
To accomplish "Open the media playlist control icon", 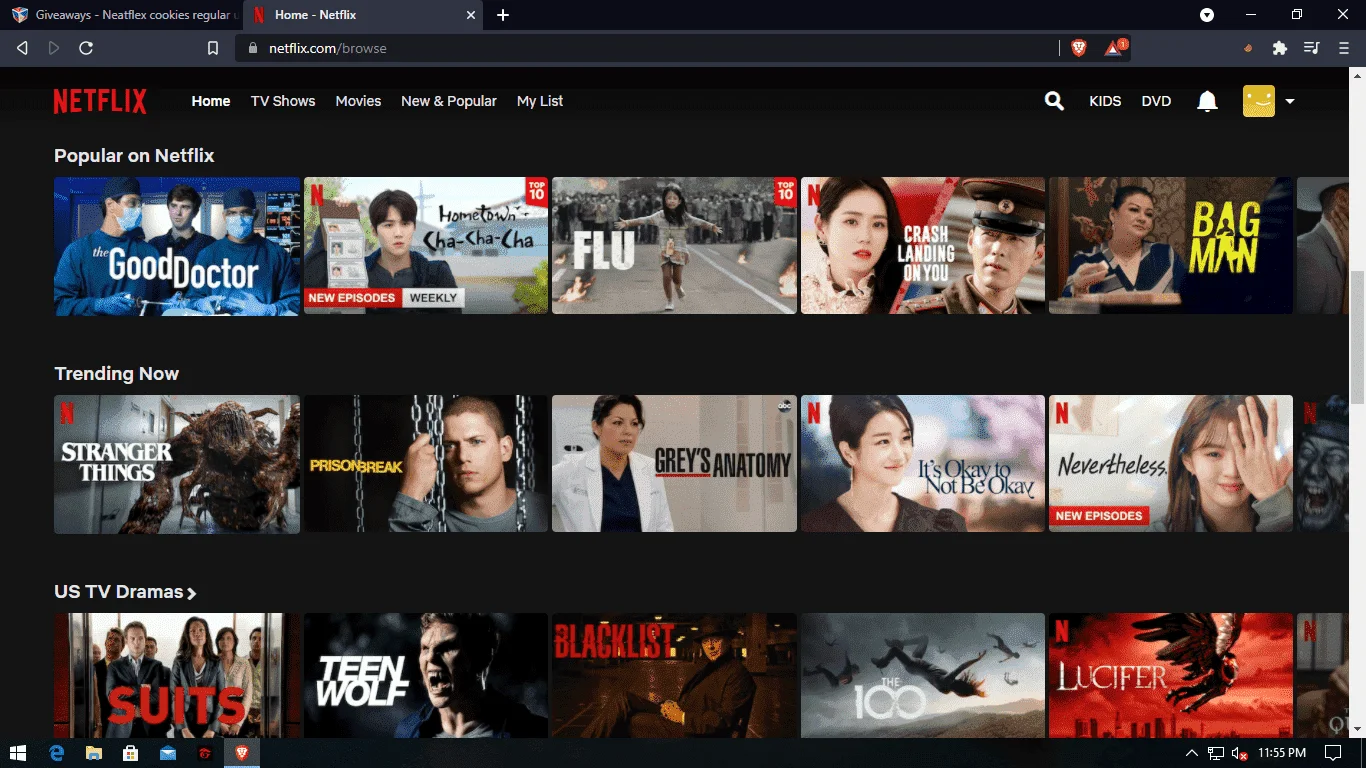I will 1312,48.
